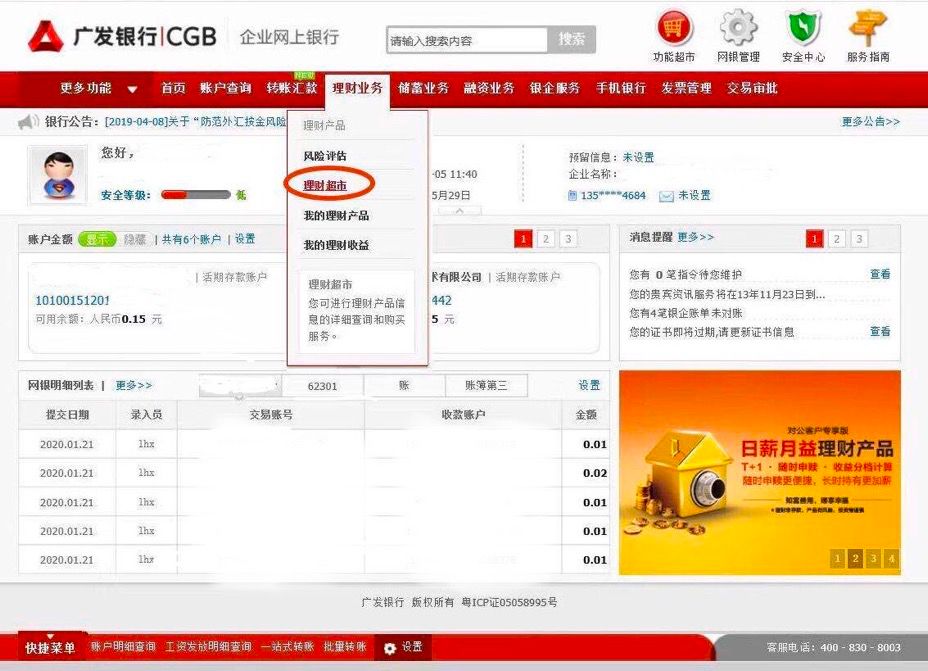The width and height of the screenshot is (928, 671).
Task: Click 未设置 link next to 预留信息
Action: point(639,157)
